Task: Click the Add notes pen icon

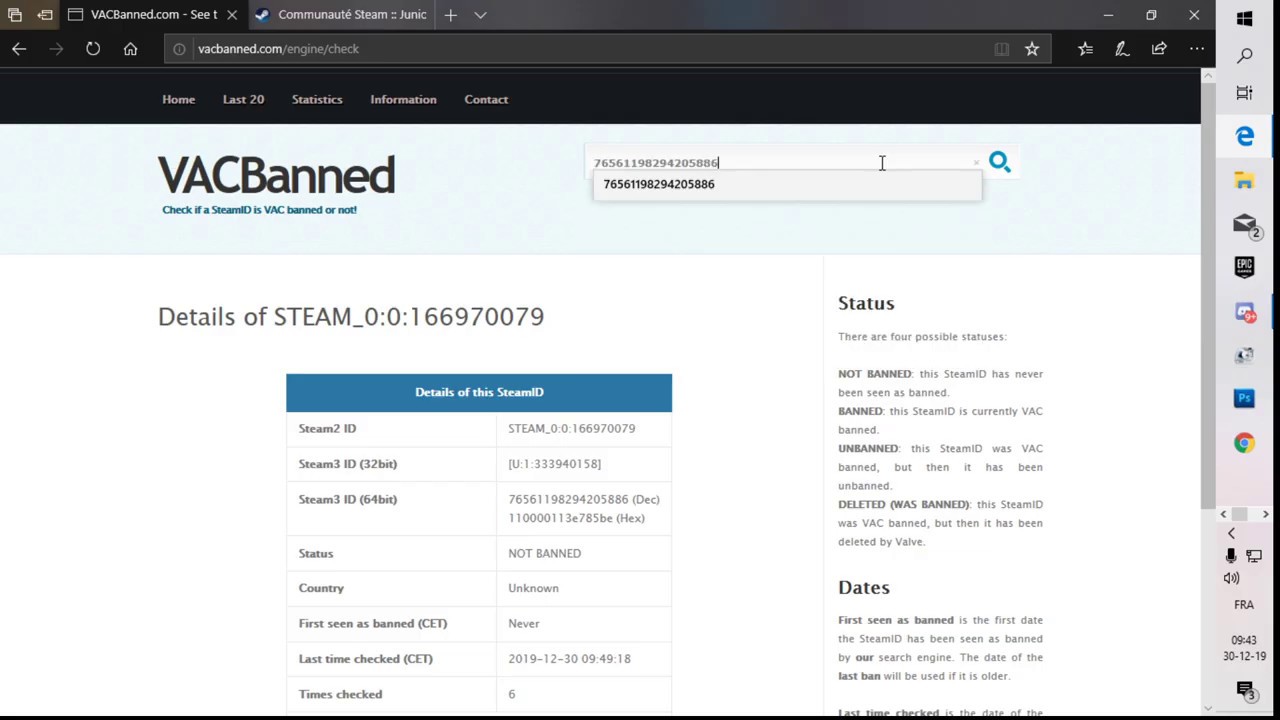Action: (x=1122, y=48)
